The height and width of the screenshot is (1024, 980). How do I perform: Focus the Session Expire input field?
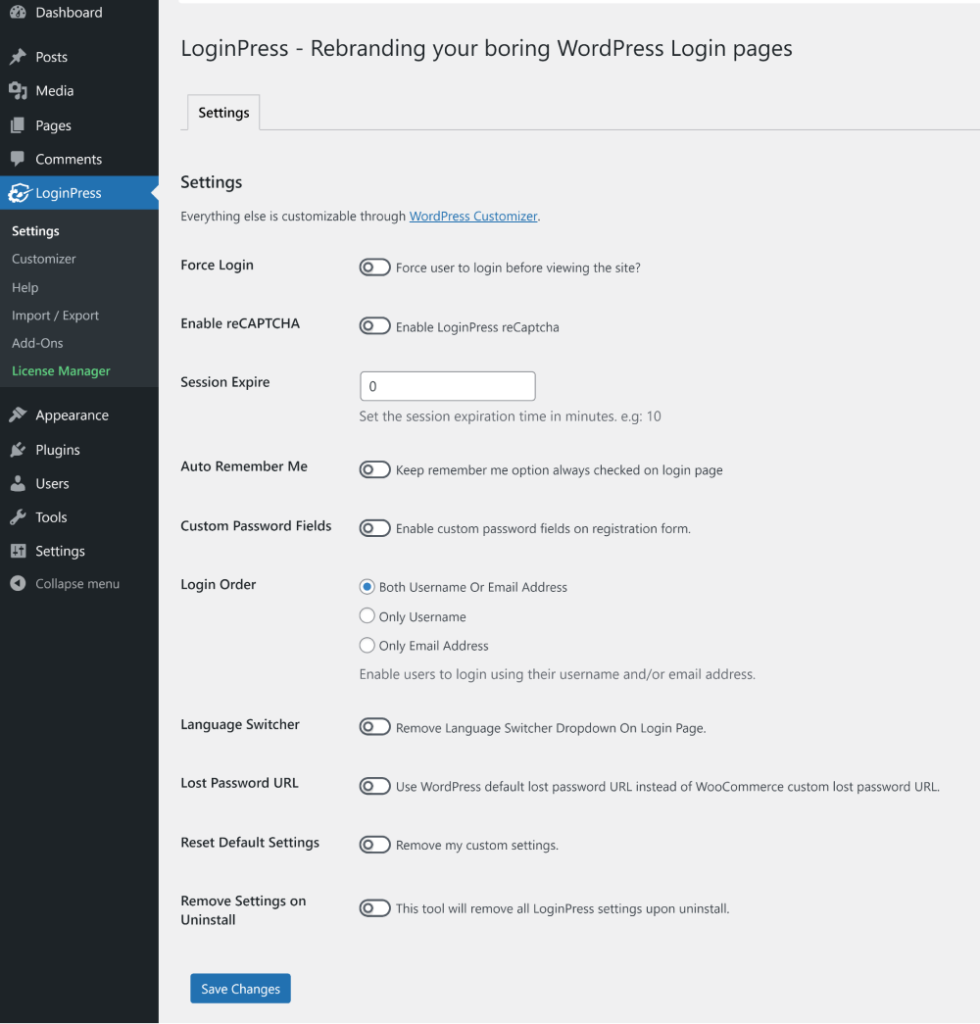tap(447, 386)
